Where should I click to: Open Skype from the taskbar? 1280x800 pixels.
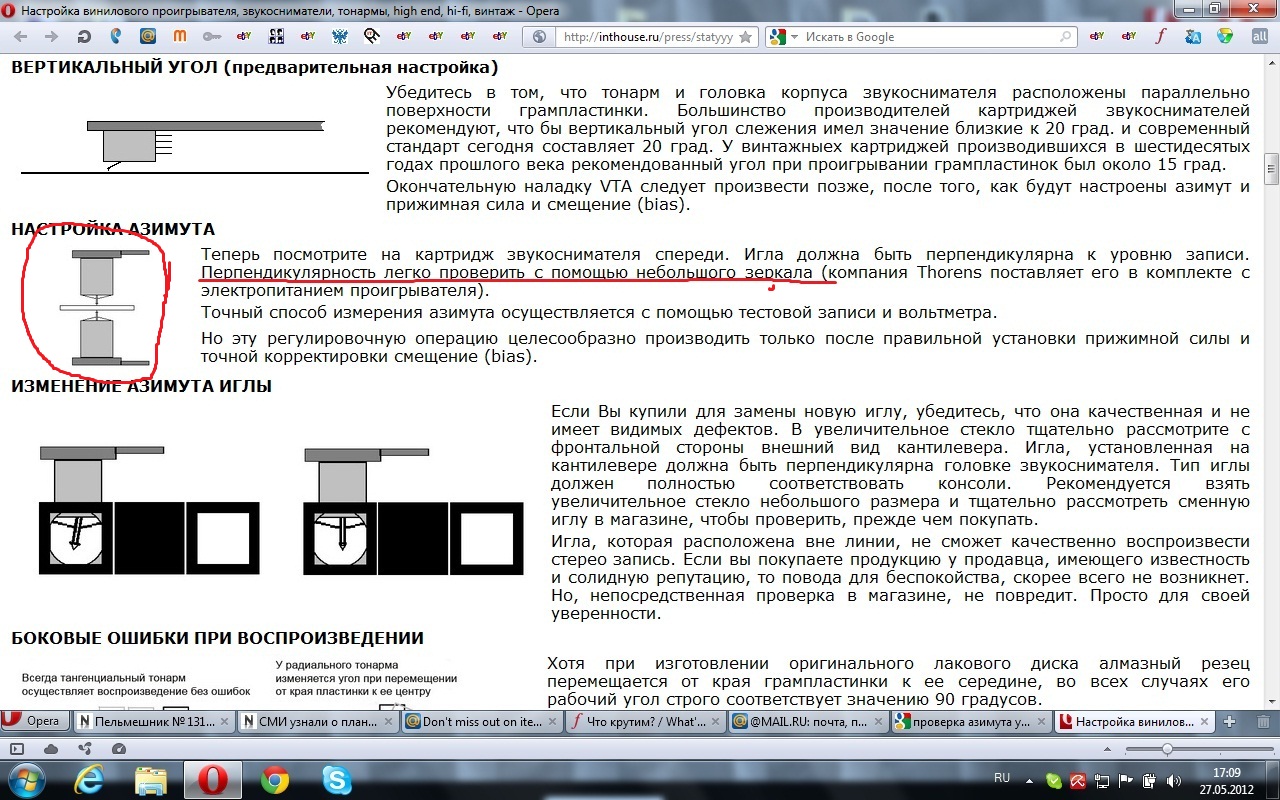(x=336, y=779)
